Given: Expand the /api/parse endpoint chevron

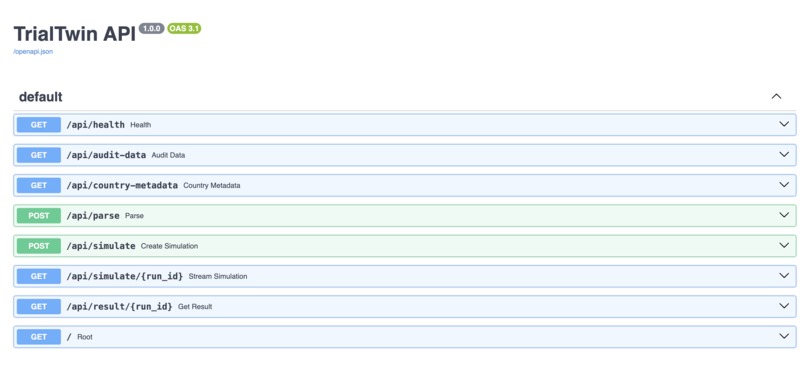Looking at the screenshot, I should pyautogui.click(x=784, y=215).
